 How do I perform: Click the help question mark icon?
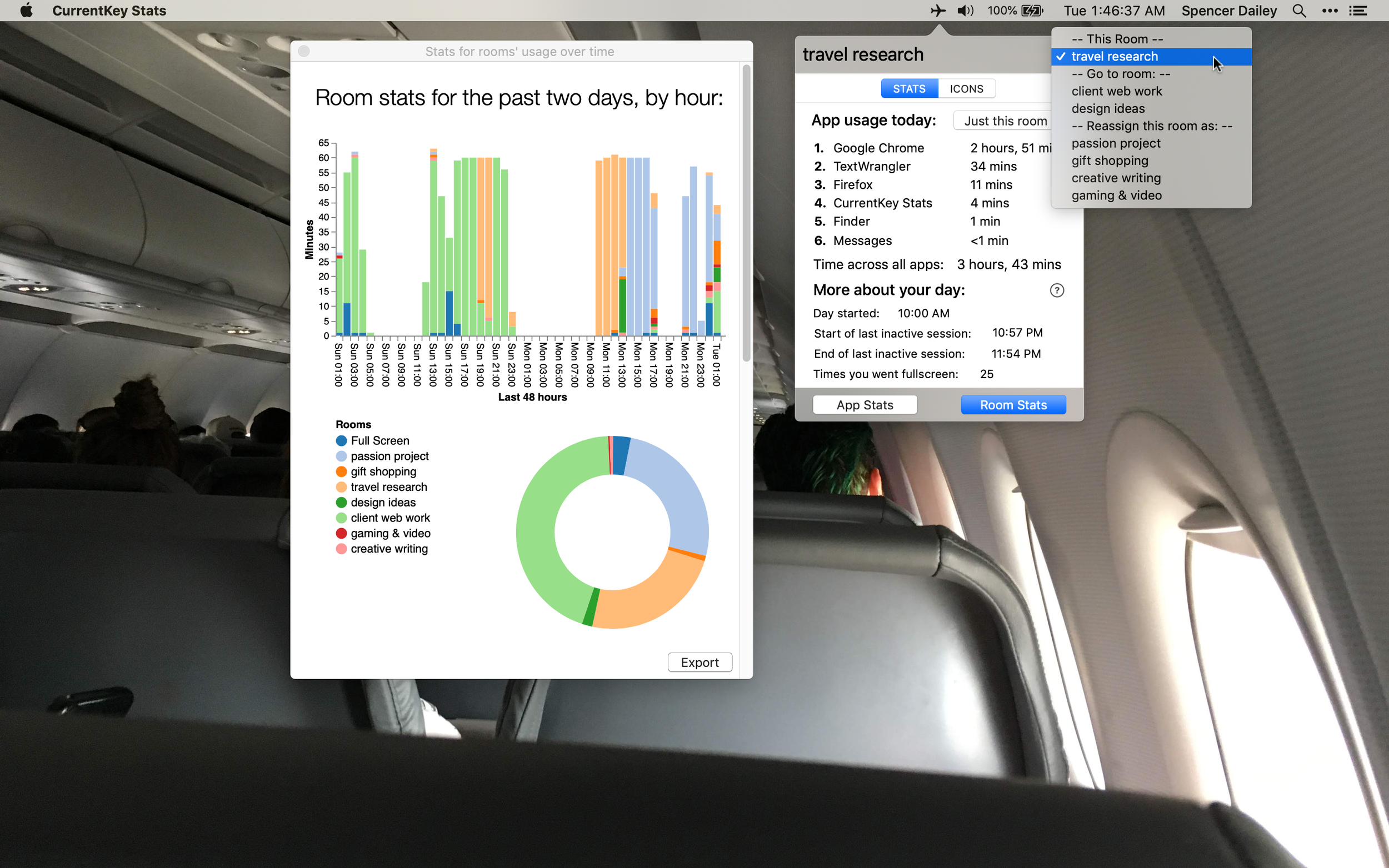click(1057, 290)
